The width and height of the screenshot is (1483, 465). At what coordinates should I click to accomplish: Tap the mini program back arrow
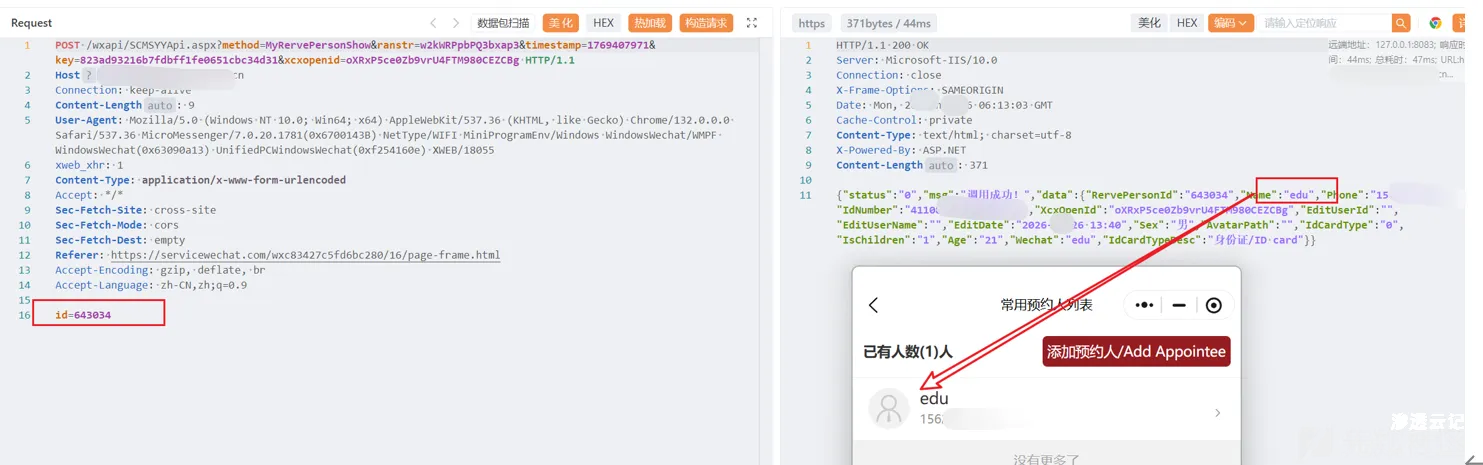[874, 305]
